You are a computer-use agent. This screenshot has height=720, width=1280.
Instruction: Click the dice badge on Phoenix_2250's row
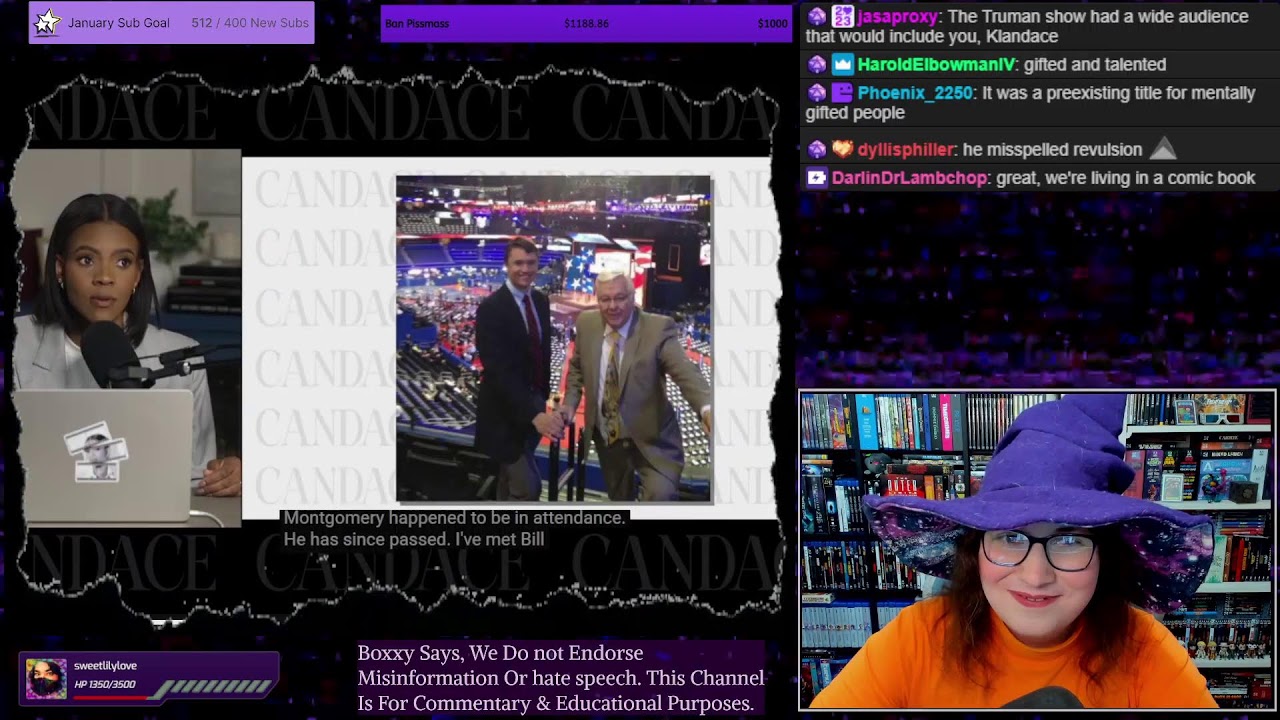click(x=817, y=93)
